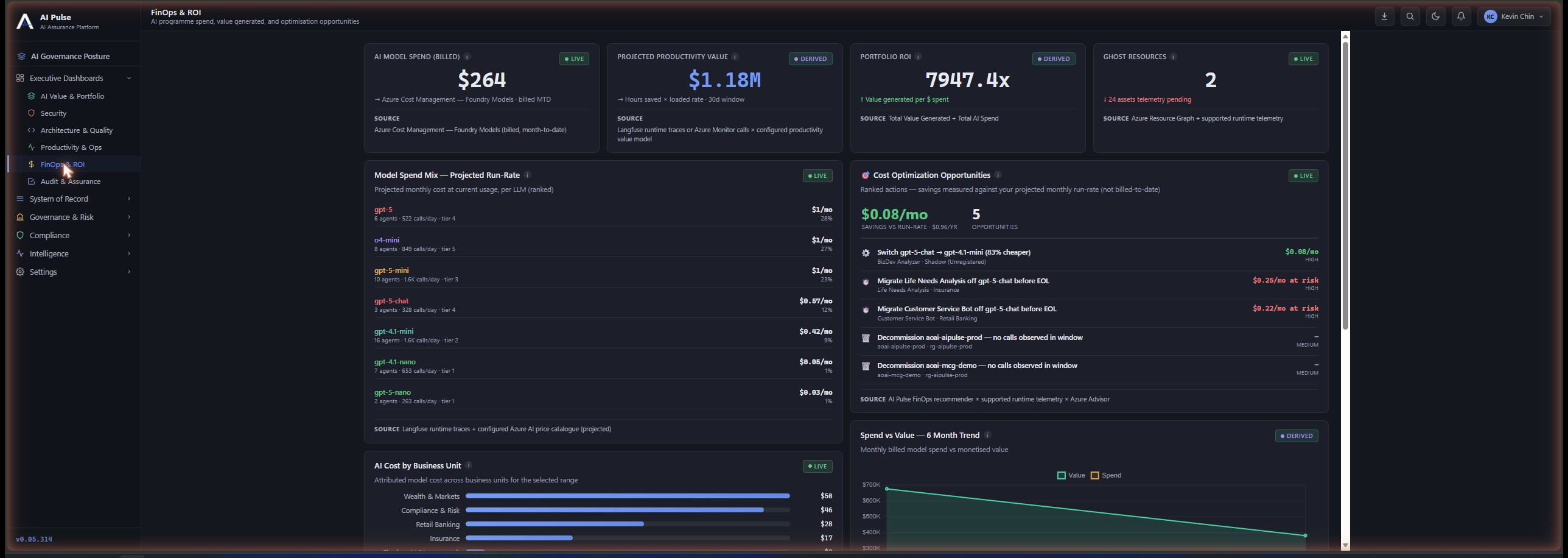1568x558 pixels.
Task: Click the Governance & Risk building icon
Action: 20,217
